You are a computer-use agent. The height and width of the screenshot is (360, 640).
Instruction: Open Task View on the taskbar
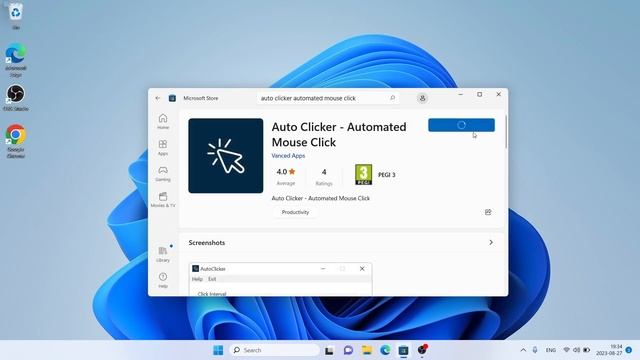point(329,350)
